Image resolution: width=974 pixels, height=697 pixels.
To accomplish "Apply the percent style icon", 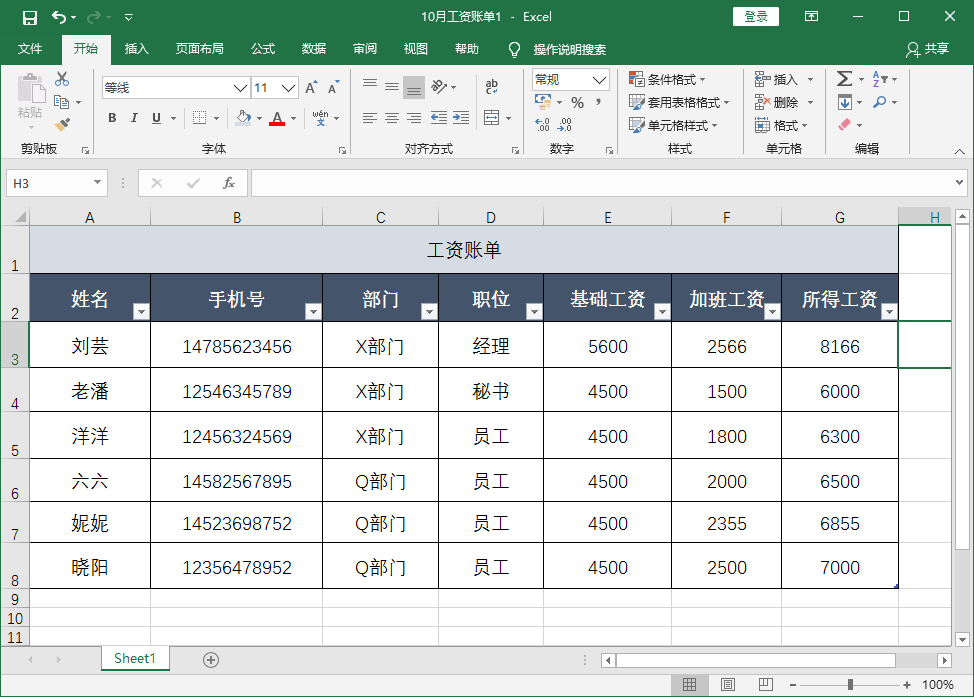I will (x=577, y=102).
